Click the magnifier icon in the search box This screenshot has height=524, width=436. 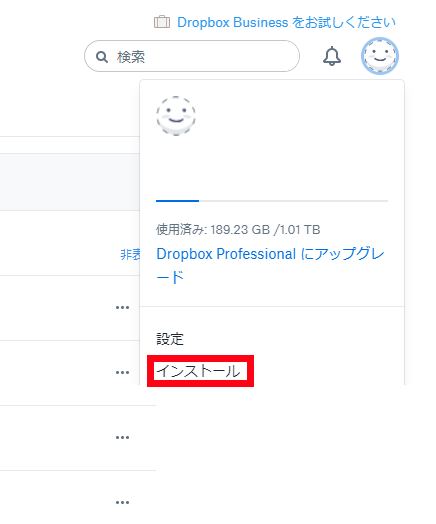102,57
